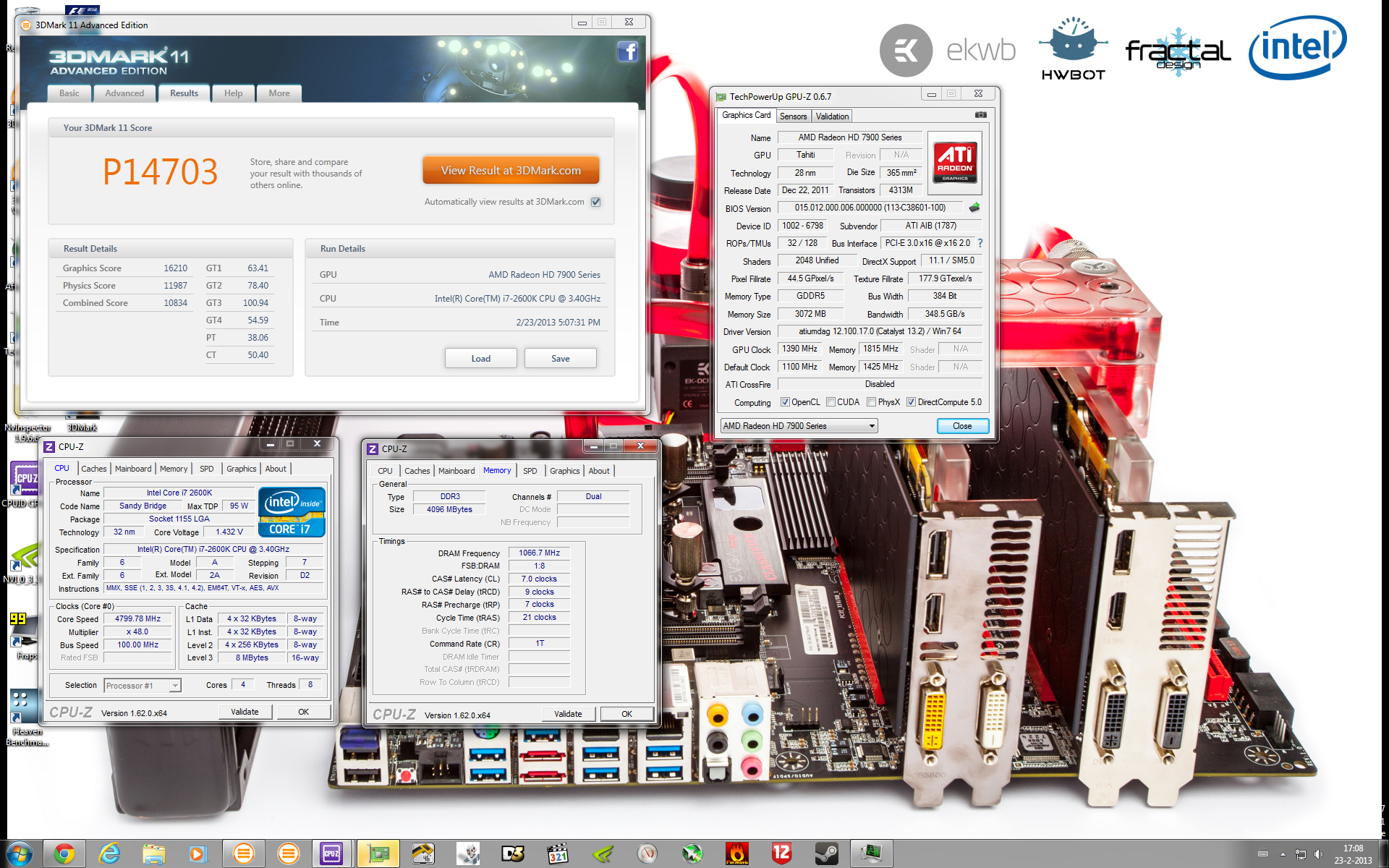Viewport: 1389px width, 868px height.
Task: Open the More tab in 3DMark 11
Action: tap(279, 93)
